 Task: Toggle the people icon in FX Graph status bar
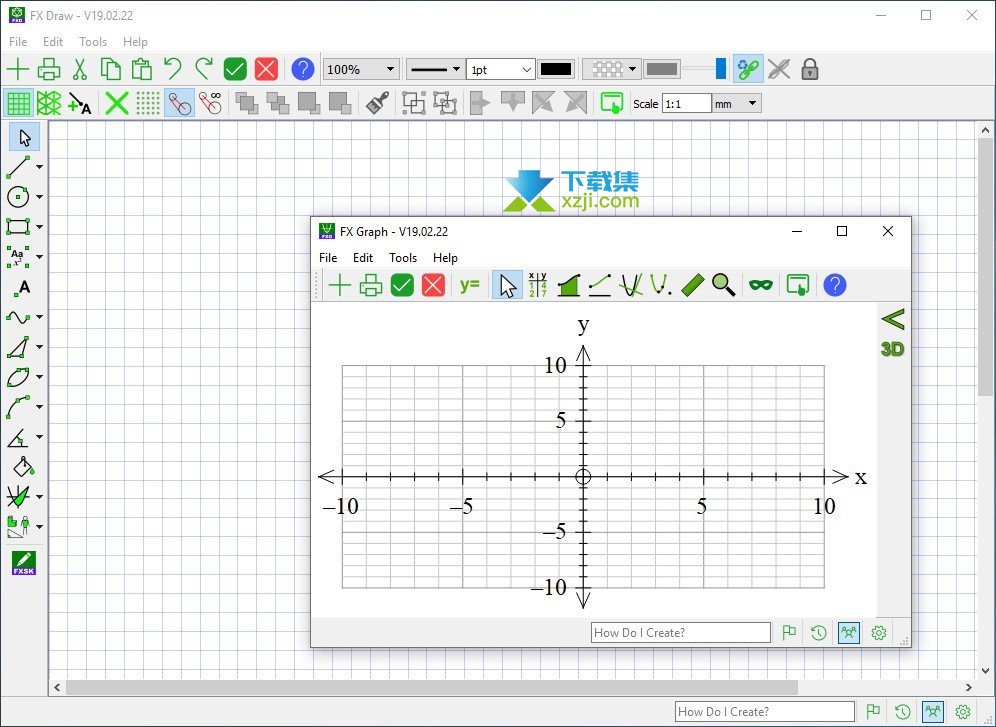click(849, 632)
